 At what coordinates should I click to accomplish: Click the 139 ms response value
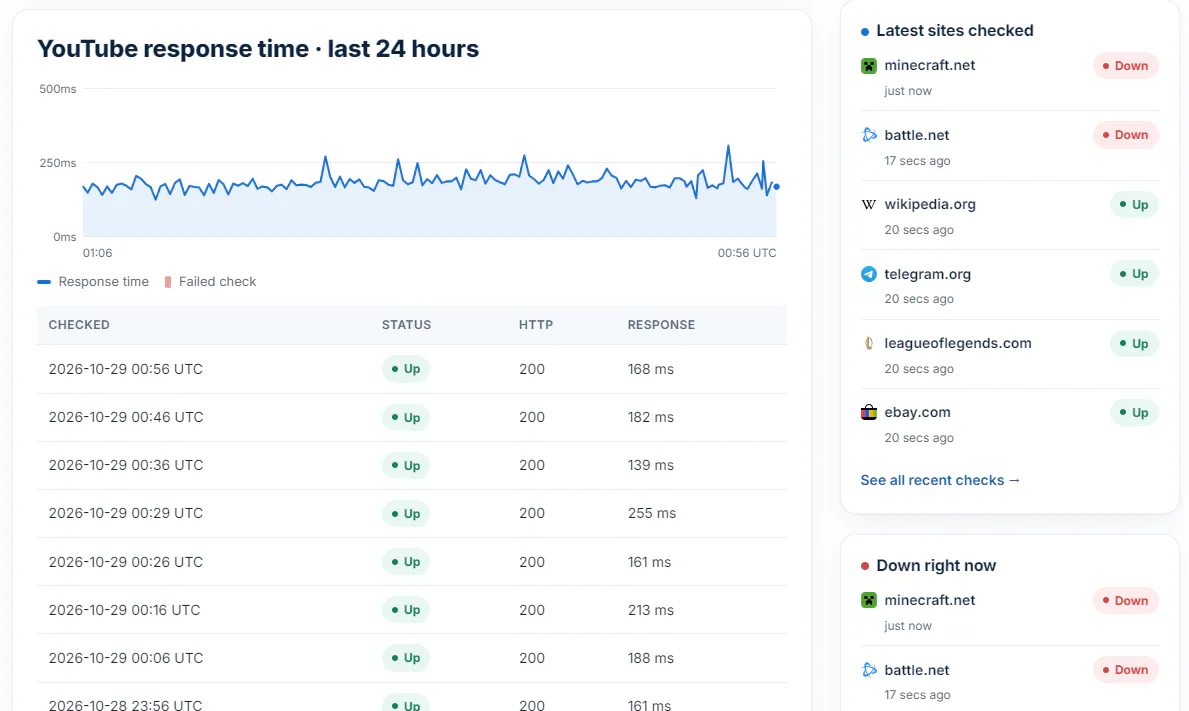click(651, 465)
